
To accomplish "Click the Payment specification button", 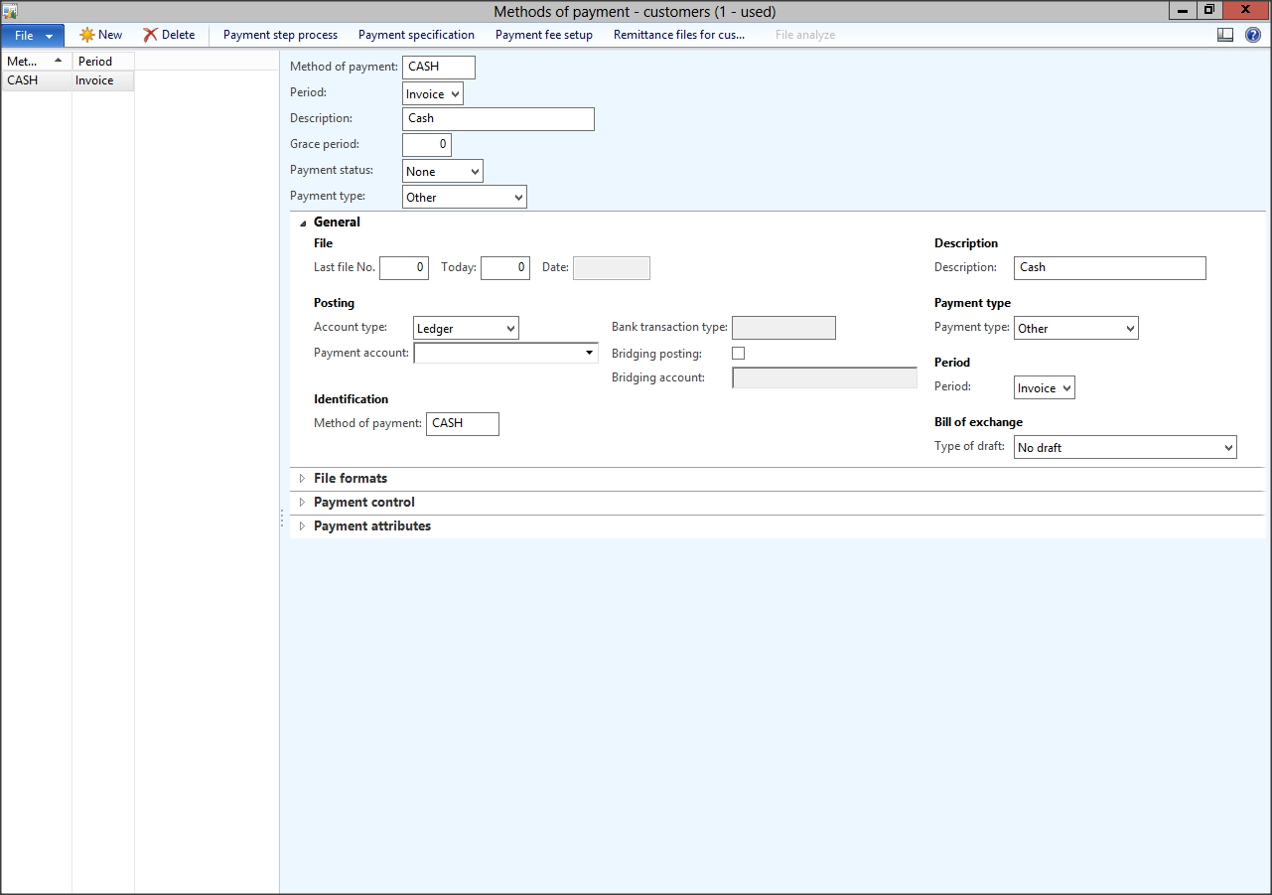I will (416, 35).
